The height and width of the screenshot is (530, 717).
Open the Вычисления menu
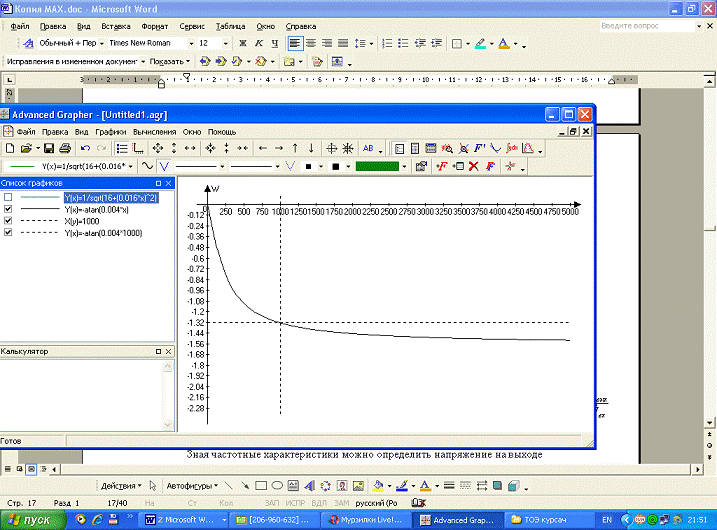154,131
